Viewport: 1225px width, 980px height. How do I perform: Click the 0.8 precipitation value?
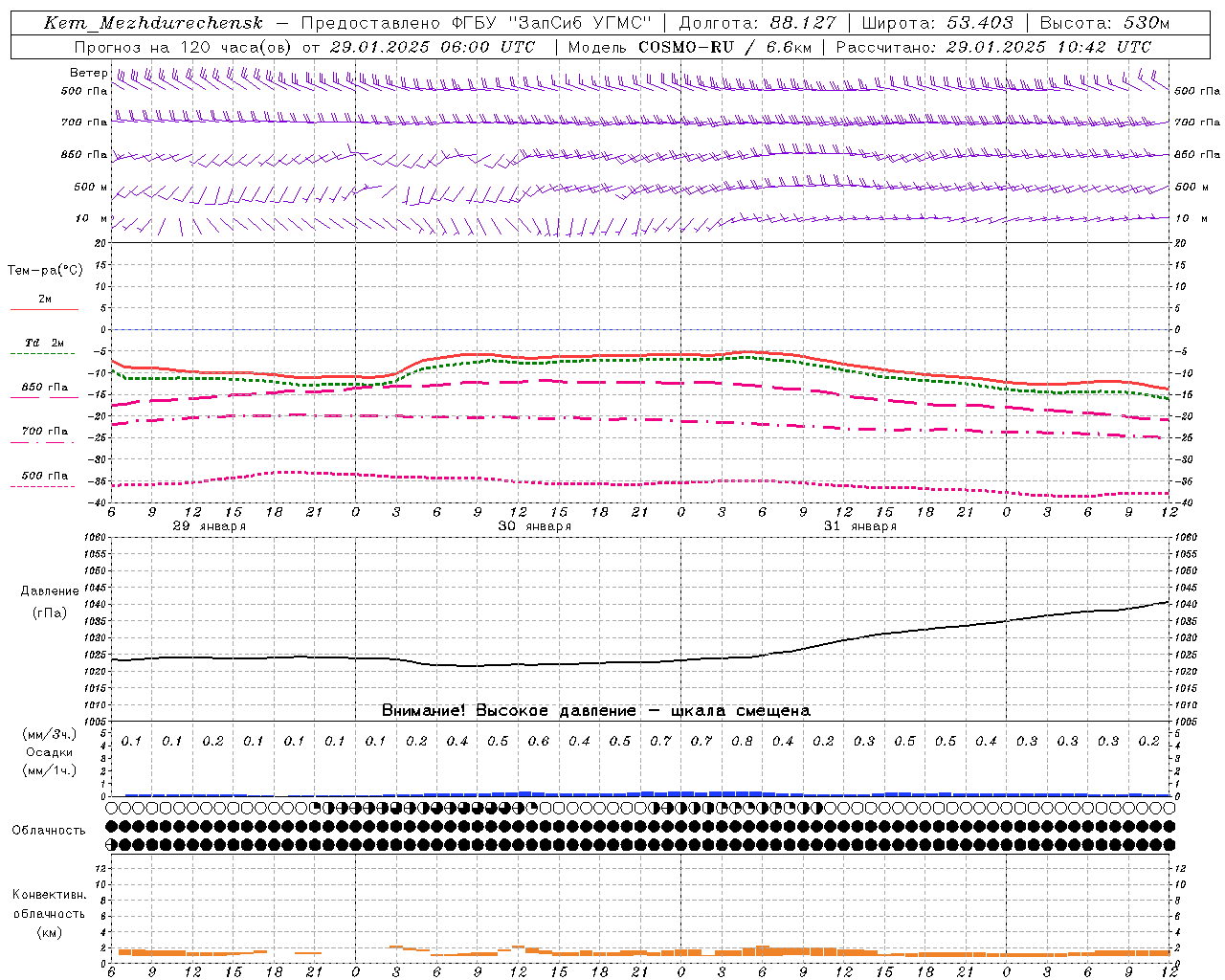tap(742, 741)
